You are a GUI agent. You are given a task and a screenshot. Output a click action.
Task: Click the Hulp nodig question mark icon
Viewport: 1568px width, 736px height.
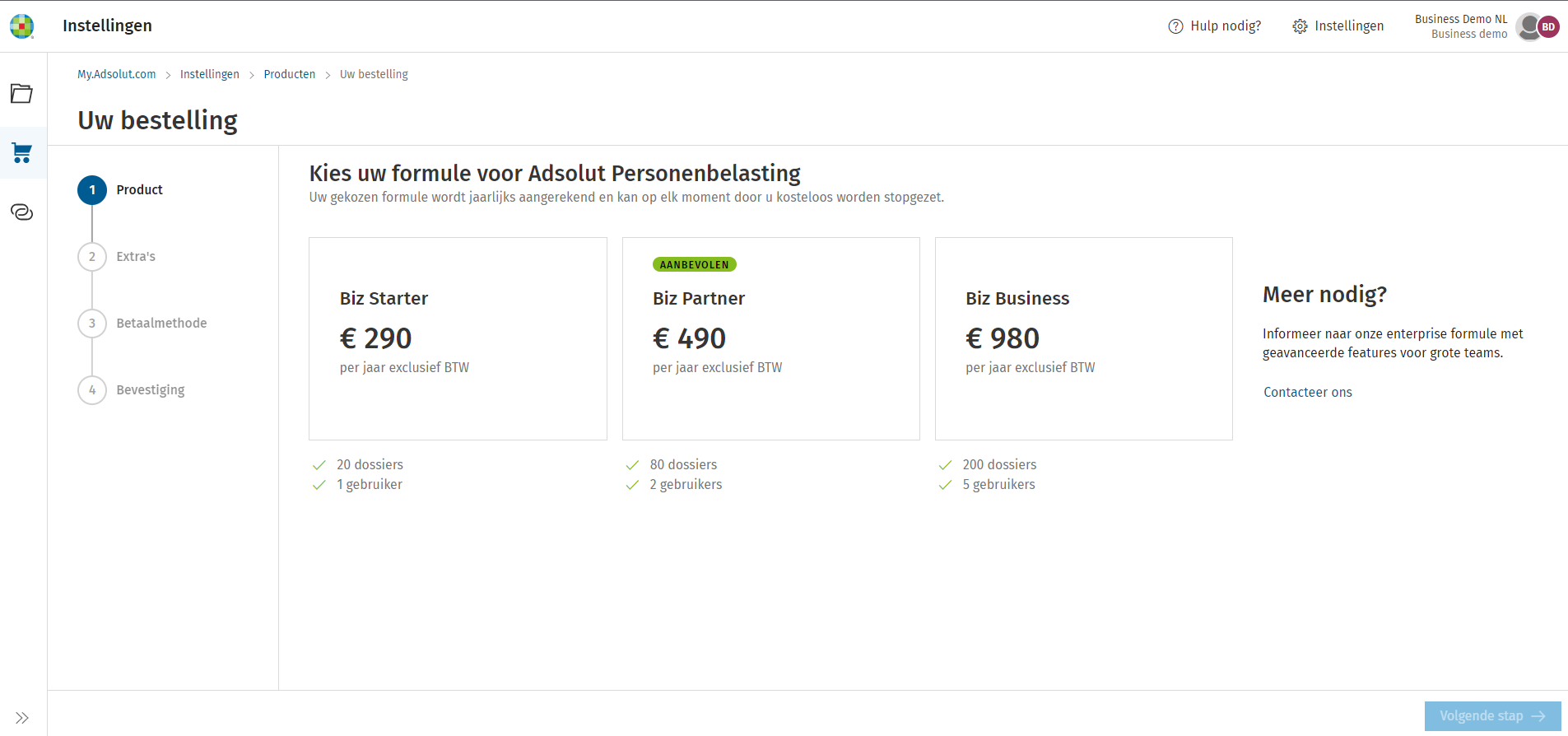tap(1175, 26)
